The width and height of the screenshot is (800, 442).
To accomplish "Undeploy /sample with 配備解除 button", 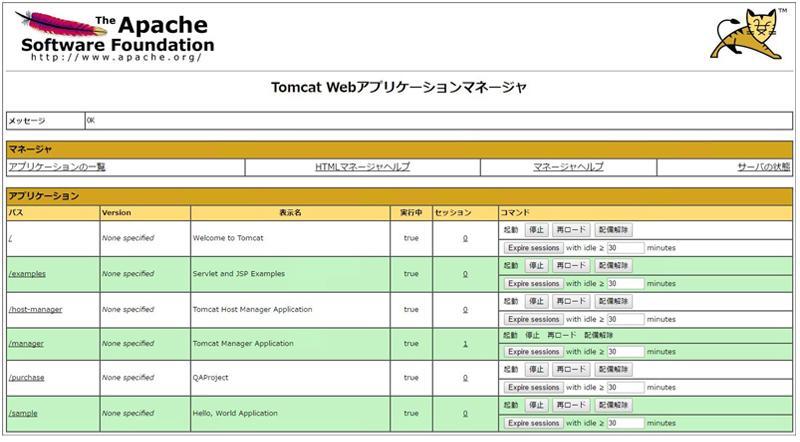I will click(613, 405).
